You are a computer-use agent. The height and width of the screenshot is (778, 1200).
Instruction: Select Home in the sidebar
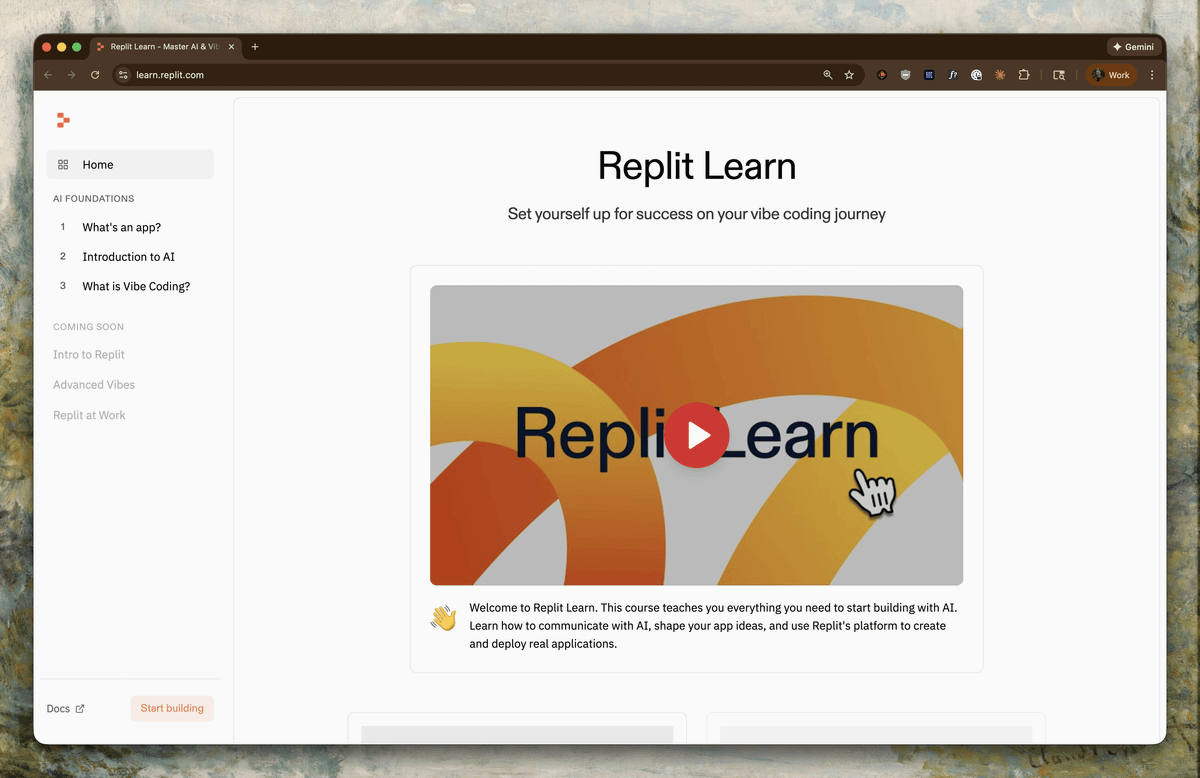pyautogui.click(x=130, y=164)
